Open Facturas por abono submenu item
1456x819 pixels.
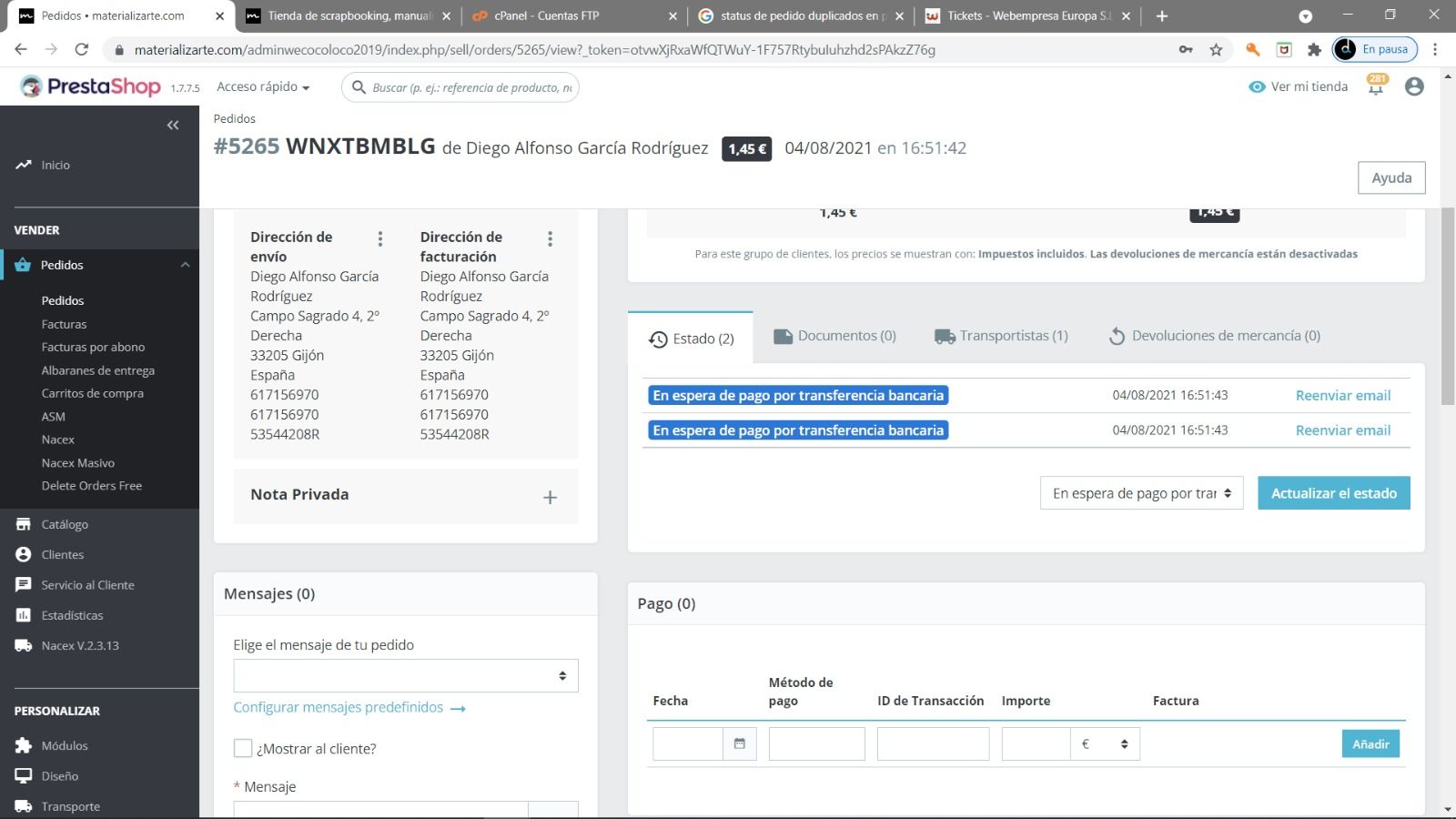93,347
